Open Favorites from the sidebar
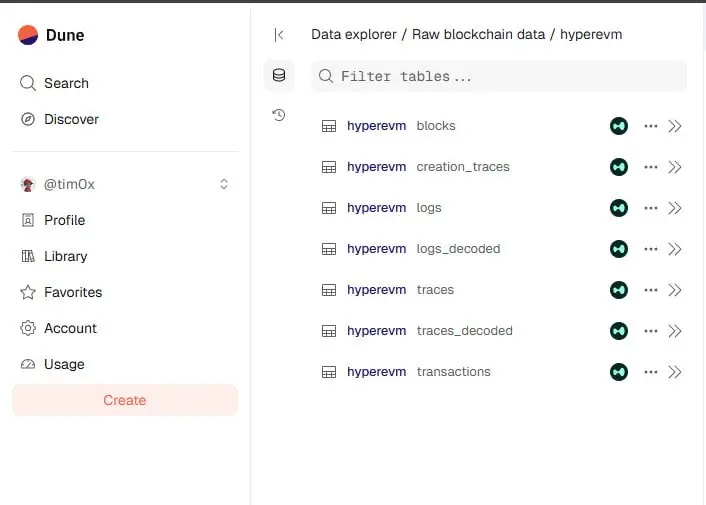 pyautogui.click(x=73, y=292)
